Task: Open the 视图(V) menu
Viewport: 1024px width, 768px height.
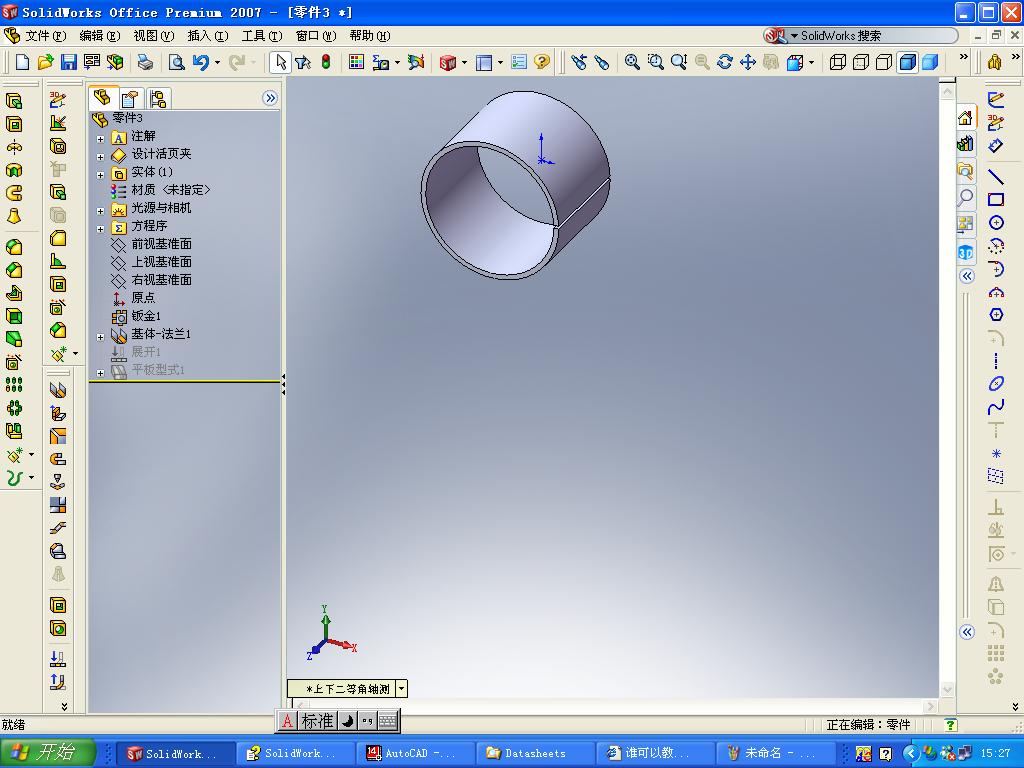Action: pyautogui.click(x=153, y=36)
